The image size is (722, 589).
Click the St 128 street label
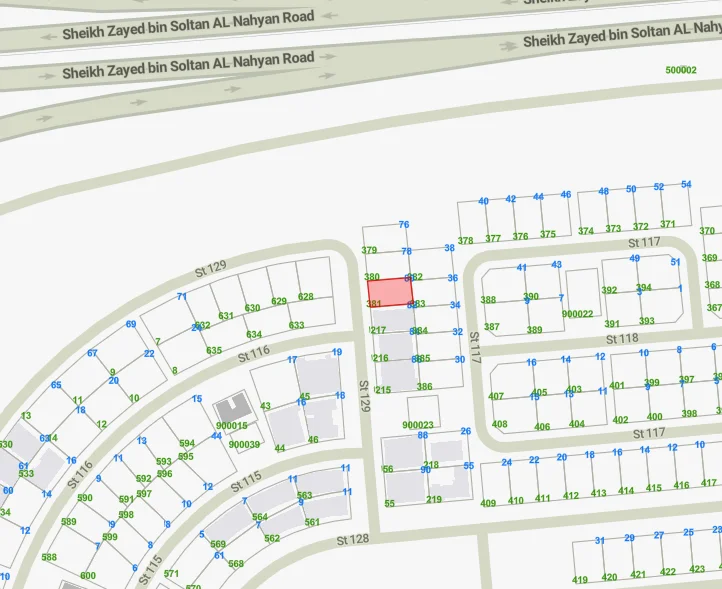coord(353,539)
